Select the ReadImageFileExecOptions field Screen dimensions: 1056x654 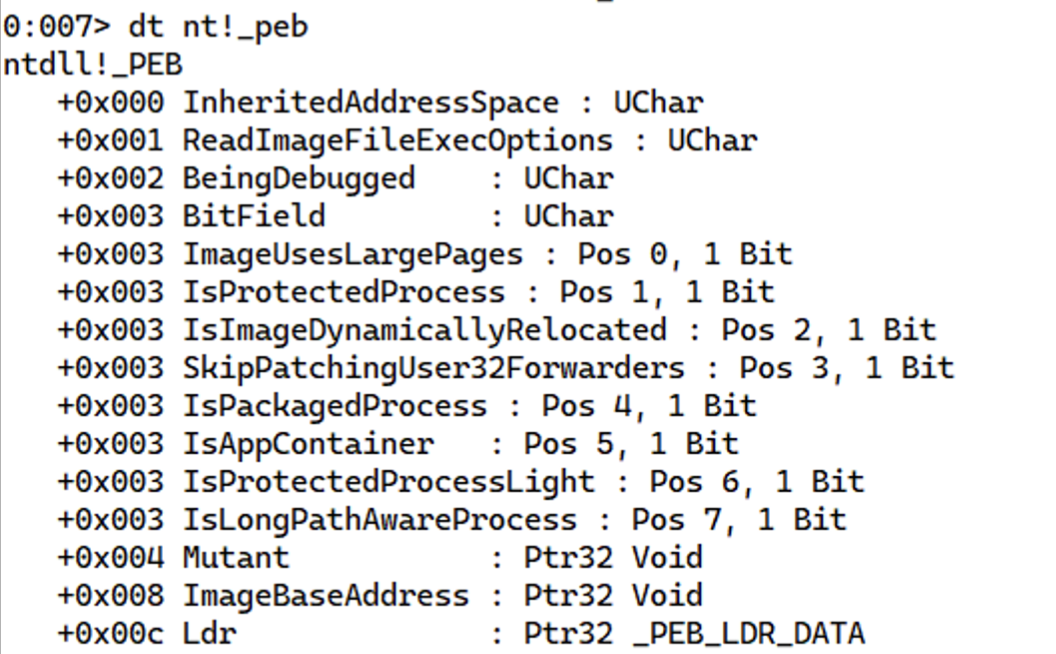397,141
